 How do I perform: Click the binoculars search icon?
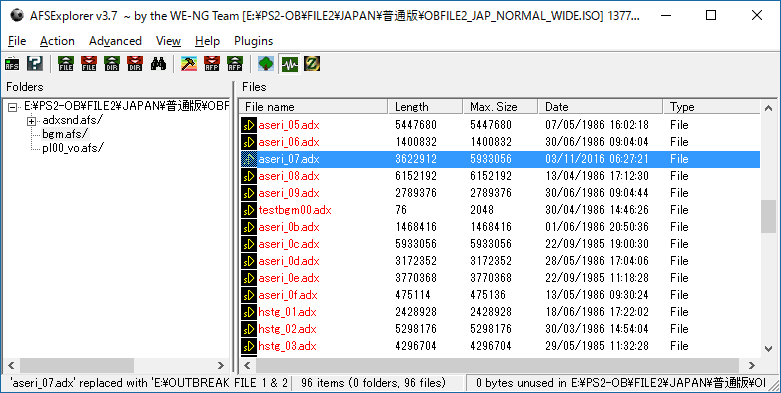[x=158, y=63]
